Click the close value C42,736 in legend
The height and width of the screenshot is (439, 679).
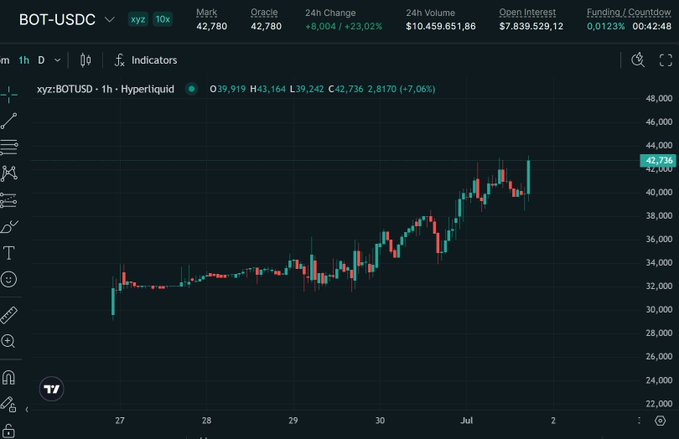tap(346, 89)
